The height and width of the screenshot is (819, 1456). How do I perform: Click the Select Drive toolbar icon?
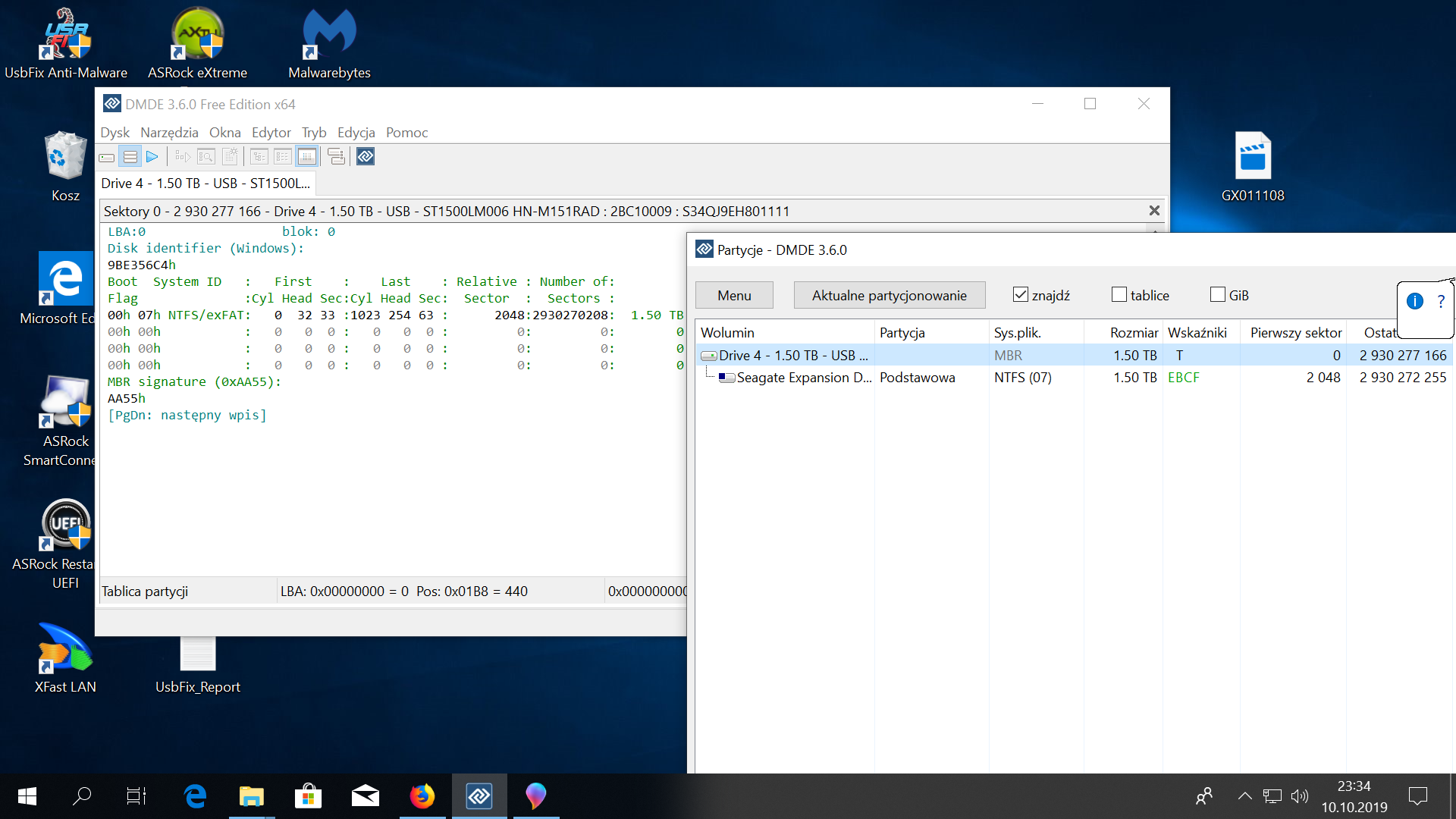107,157
